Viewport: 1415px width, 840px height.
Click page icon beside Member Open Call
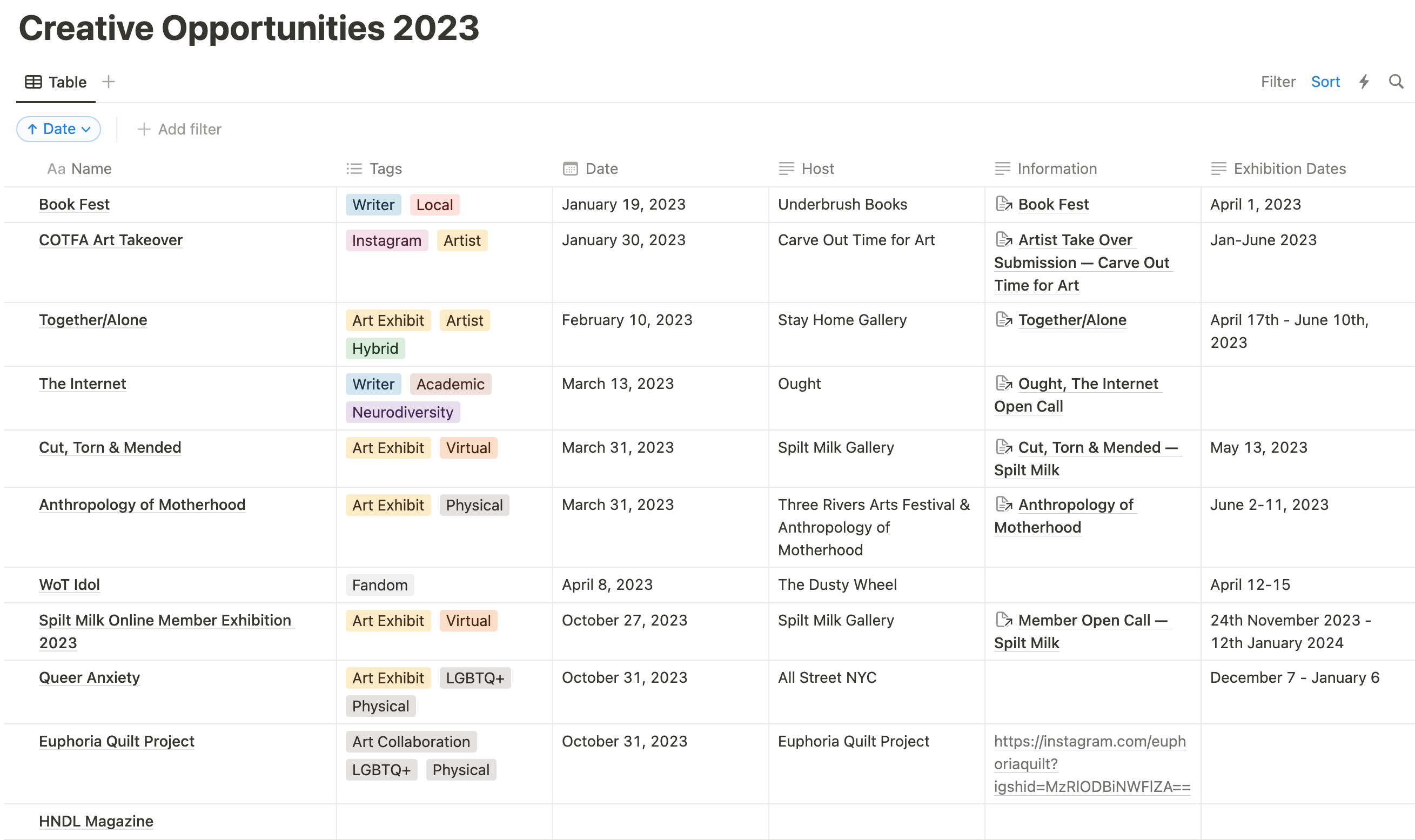[x=1003, y=620]
